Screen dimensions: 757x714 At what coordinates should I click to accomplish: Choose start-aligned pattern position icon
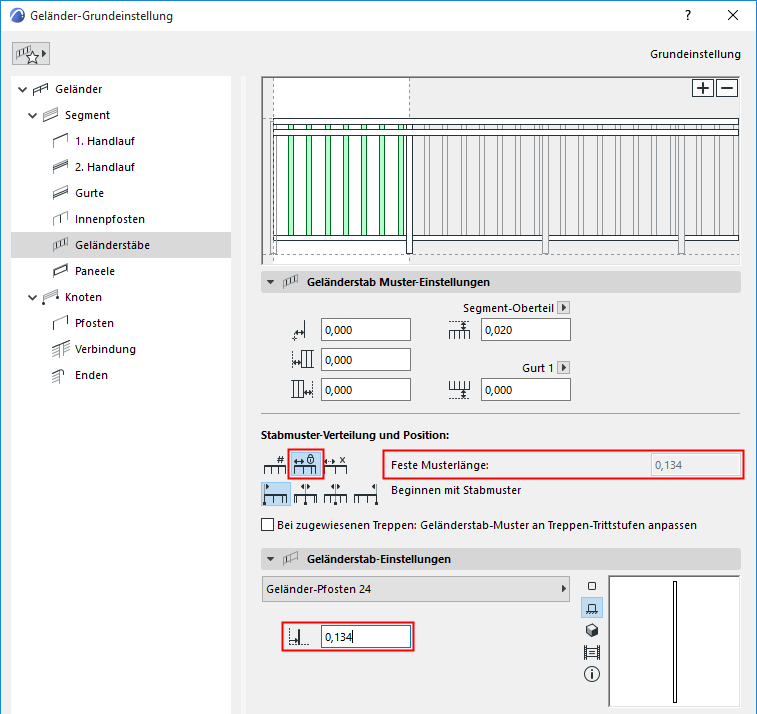pos(276,493)
